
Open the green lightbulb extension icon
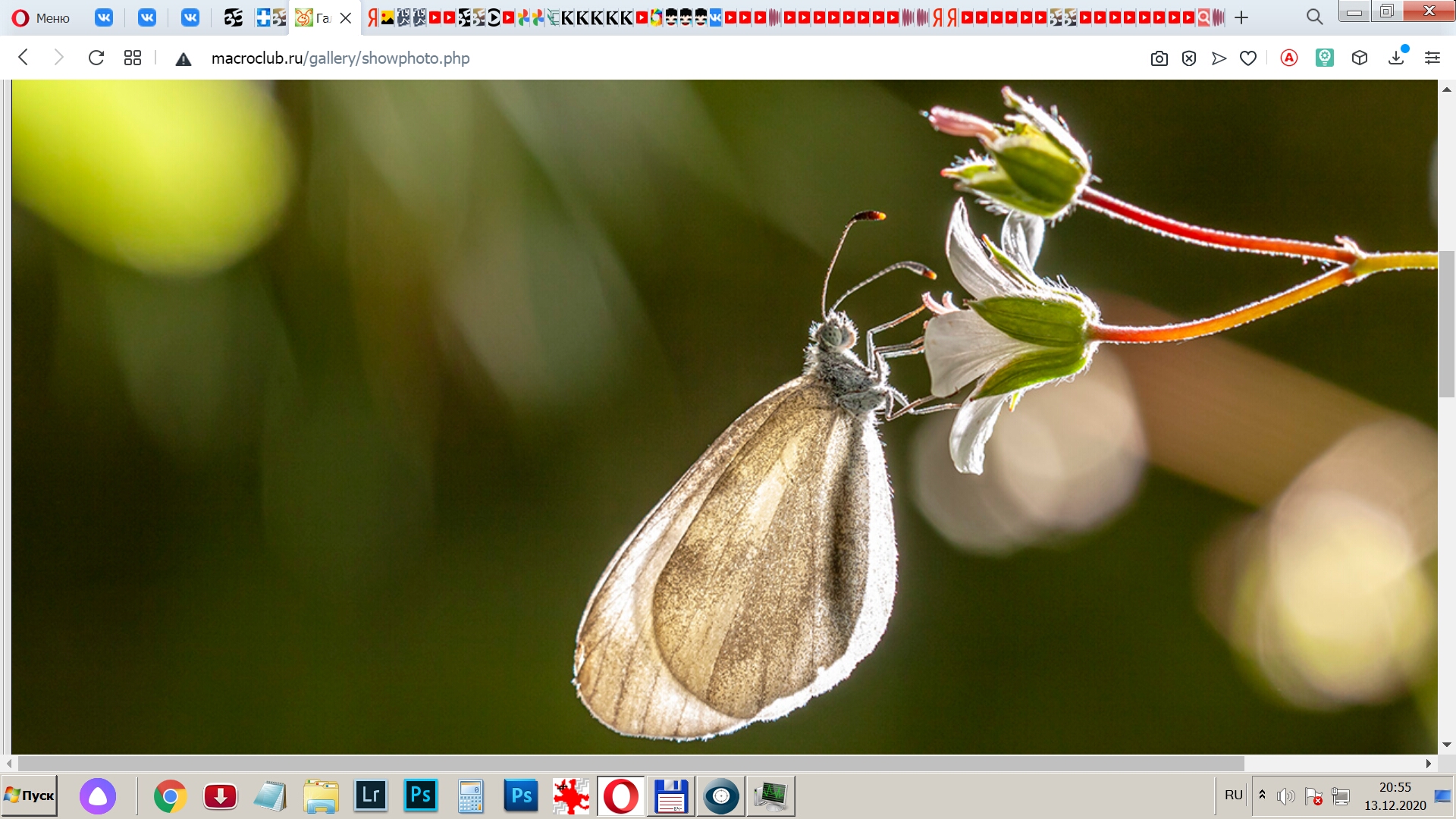pyautogui.click(x=1325, y=58)
